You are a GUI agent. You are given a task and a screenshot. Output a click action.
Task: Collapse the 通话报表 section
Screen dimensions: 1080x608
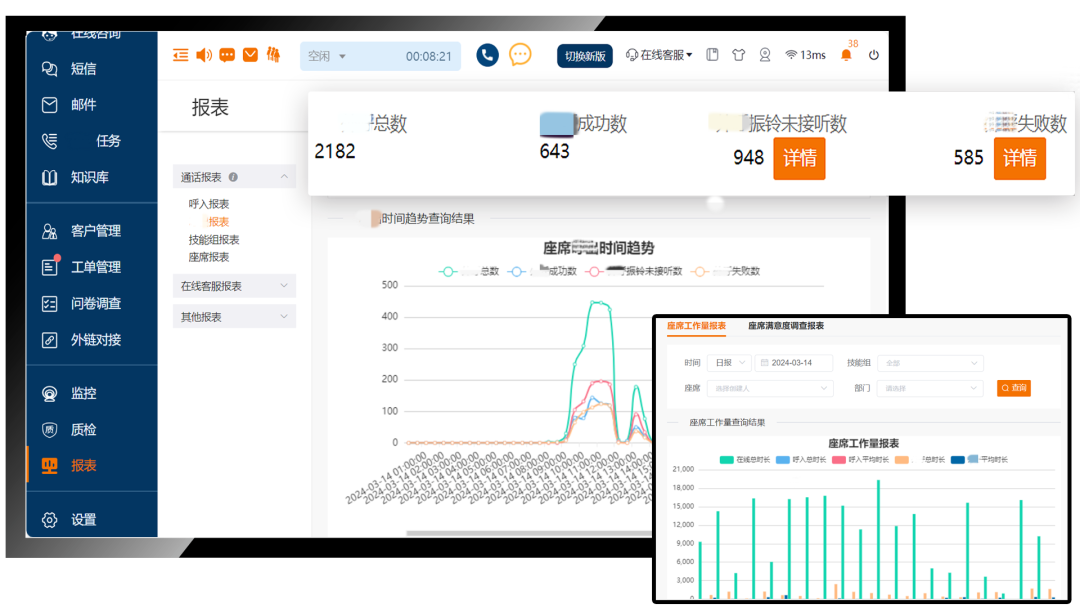coord(234,177)
